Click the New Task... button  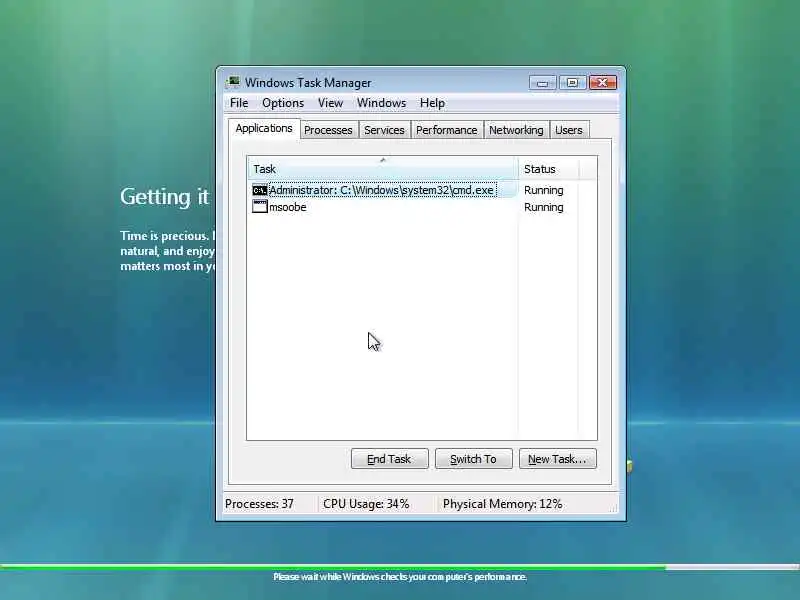(x=558, y=459)
